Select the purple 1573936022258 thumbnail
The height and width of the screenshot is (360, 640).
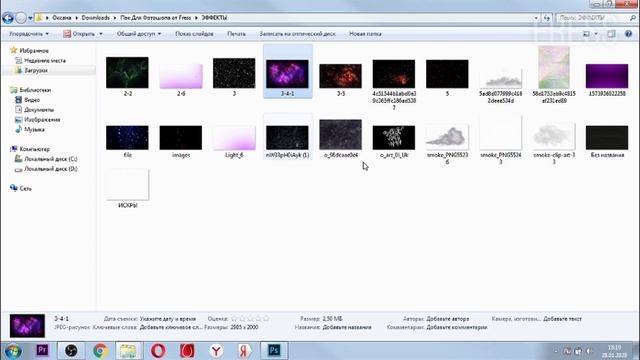point(607,76)
